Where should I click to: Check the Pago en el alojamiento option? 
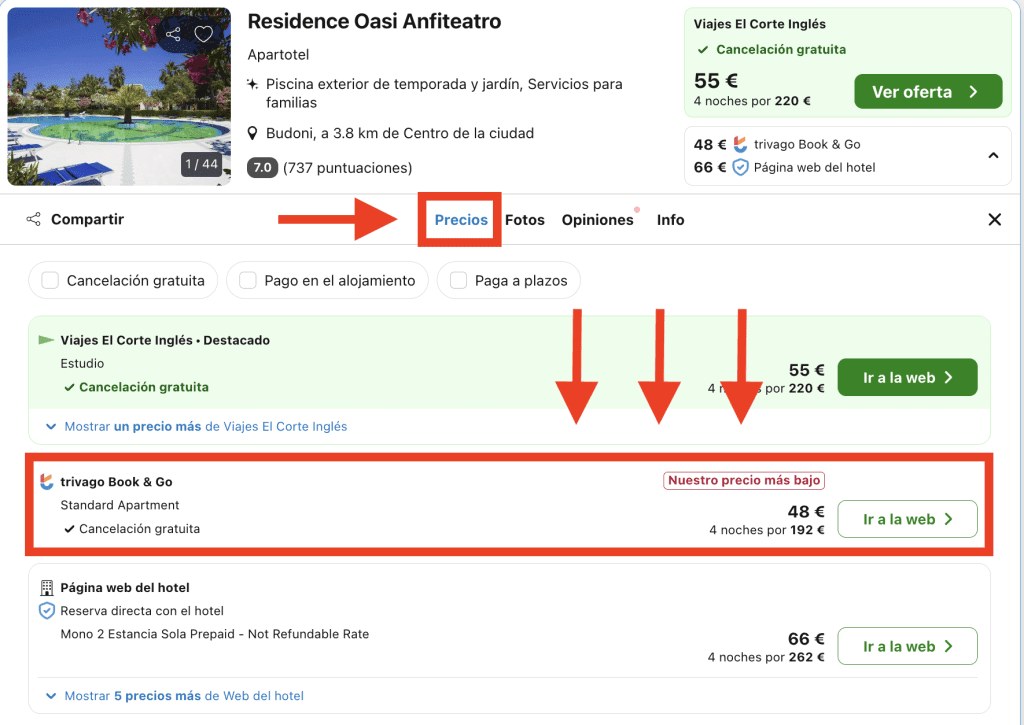pyautogui.click(x=248, y=281)
